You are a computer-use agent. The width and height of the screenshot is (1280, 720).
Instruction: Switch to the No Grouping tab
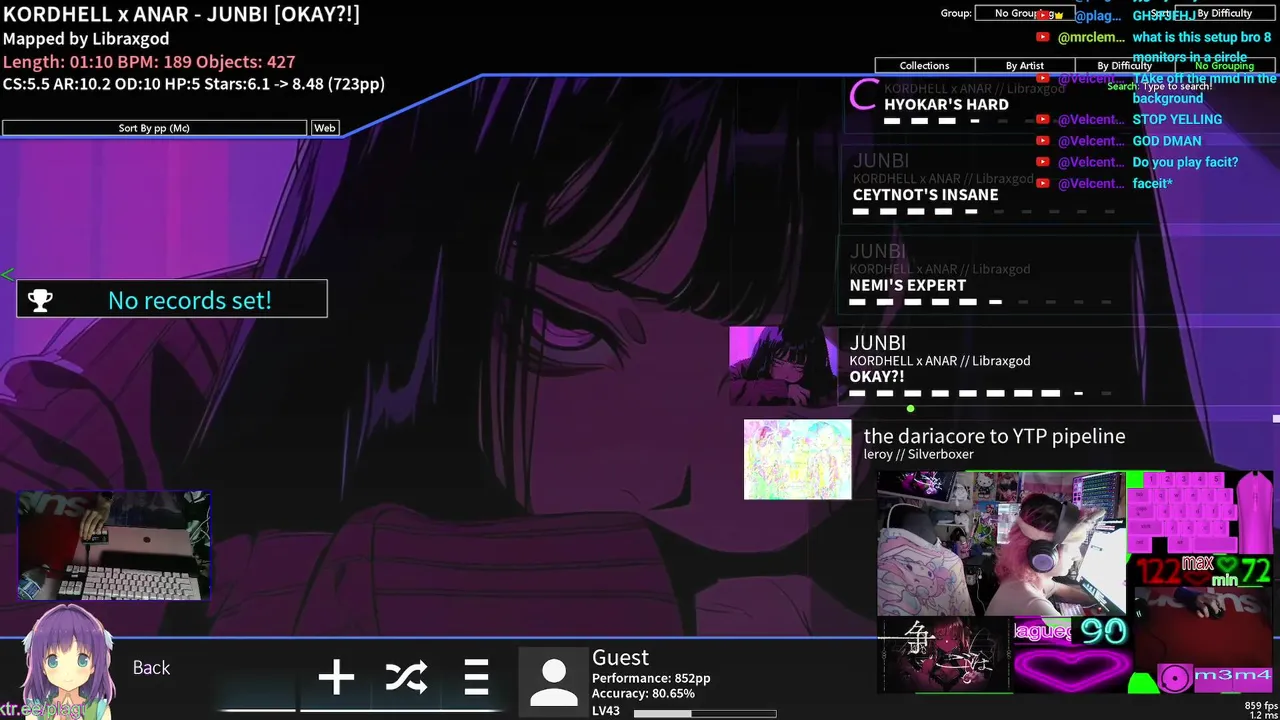tap(1224, 66)
